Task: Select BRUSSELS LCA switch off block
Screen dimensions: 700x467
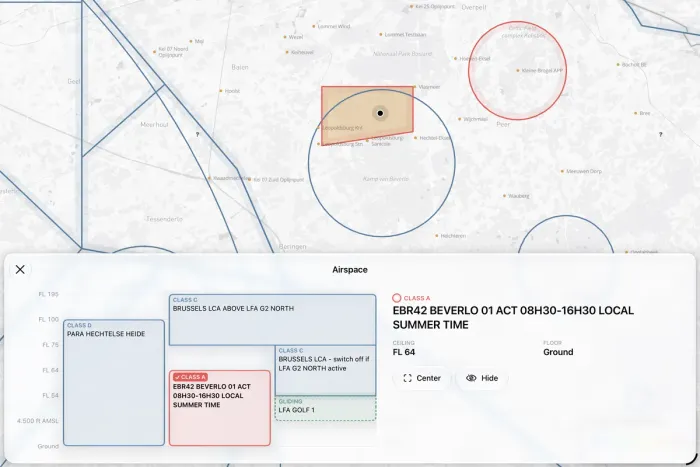Action: (x=325, y=370)
